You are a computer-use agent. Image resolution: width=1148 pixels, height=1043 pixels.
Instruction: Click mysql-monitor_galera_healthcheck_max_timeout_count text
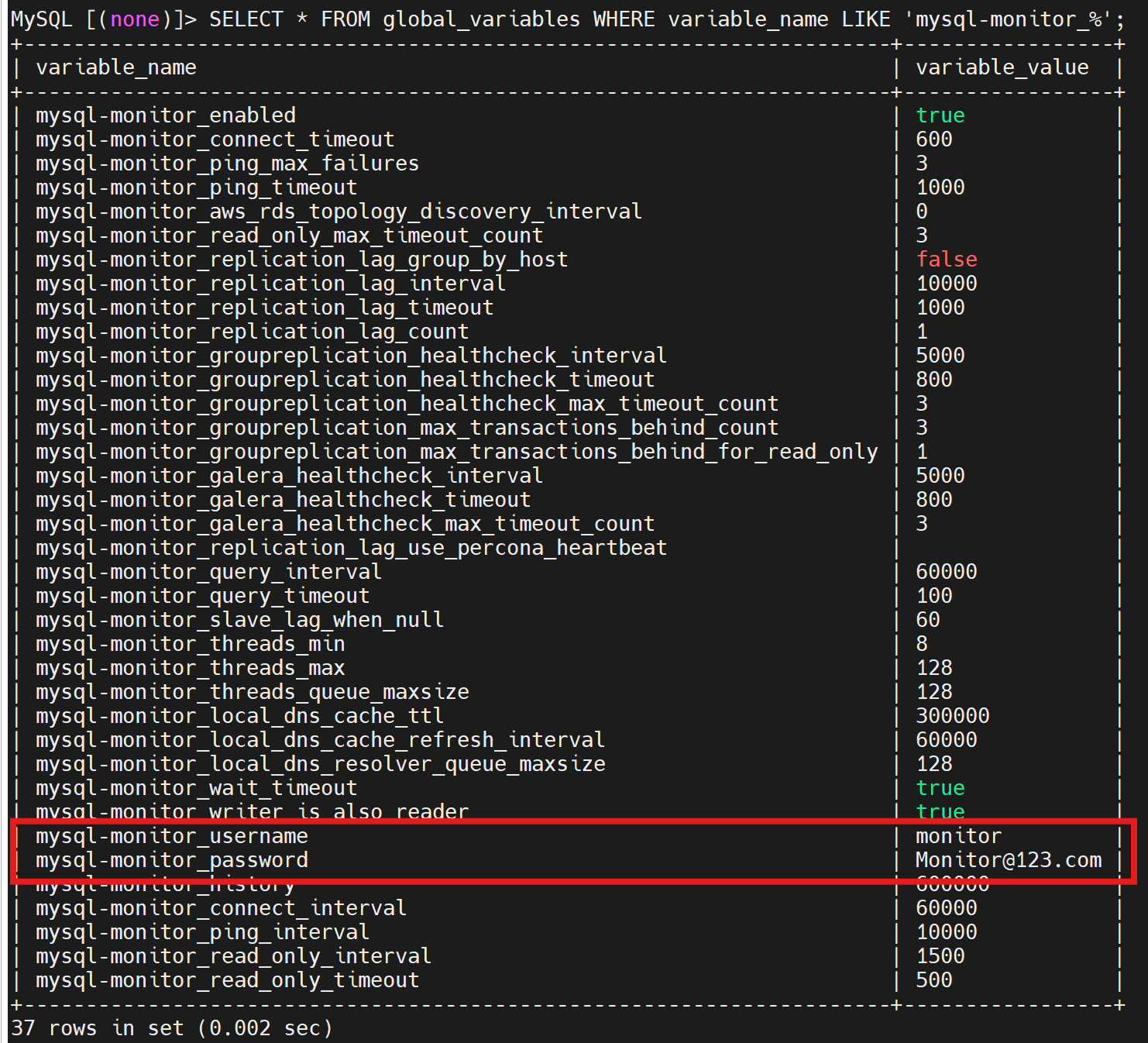[345, 525]
